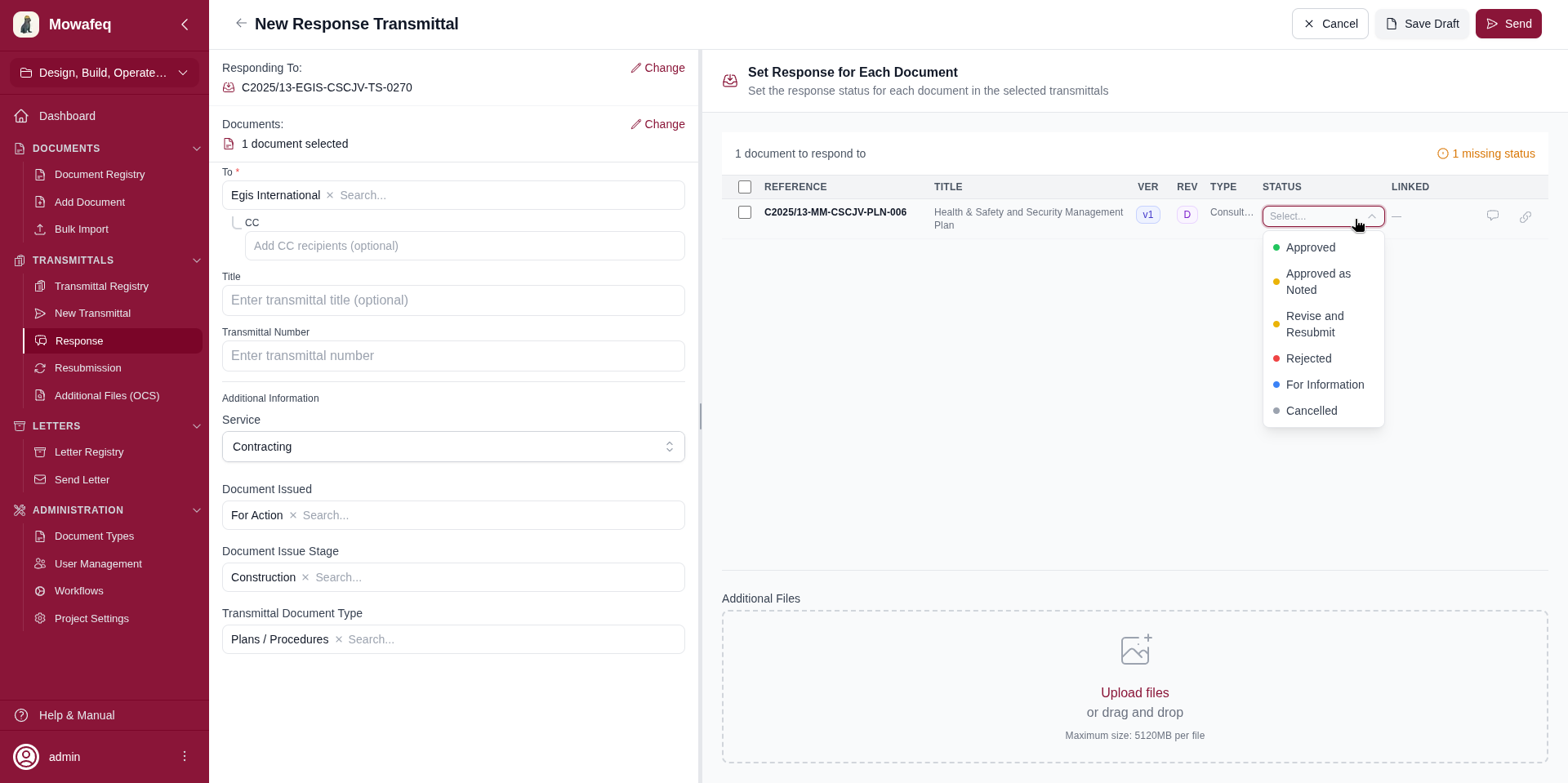Viewport: 1568px width, 783px height.
Task: Click the Transmittal Number input field
Action: (453, 356)
